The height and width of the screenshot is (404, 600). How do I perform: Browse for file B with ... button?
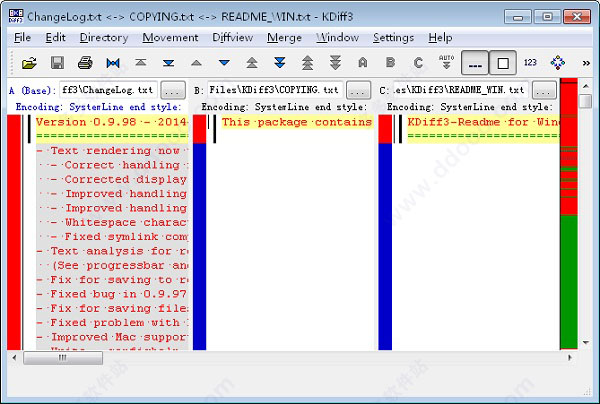[x=359, y=91]
